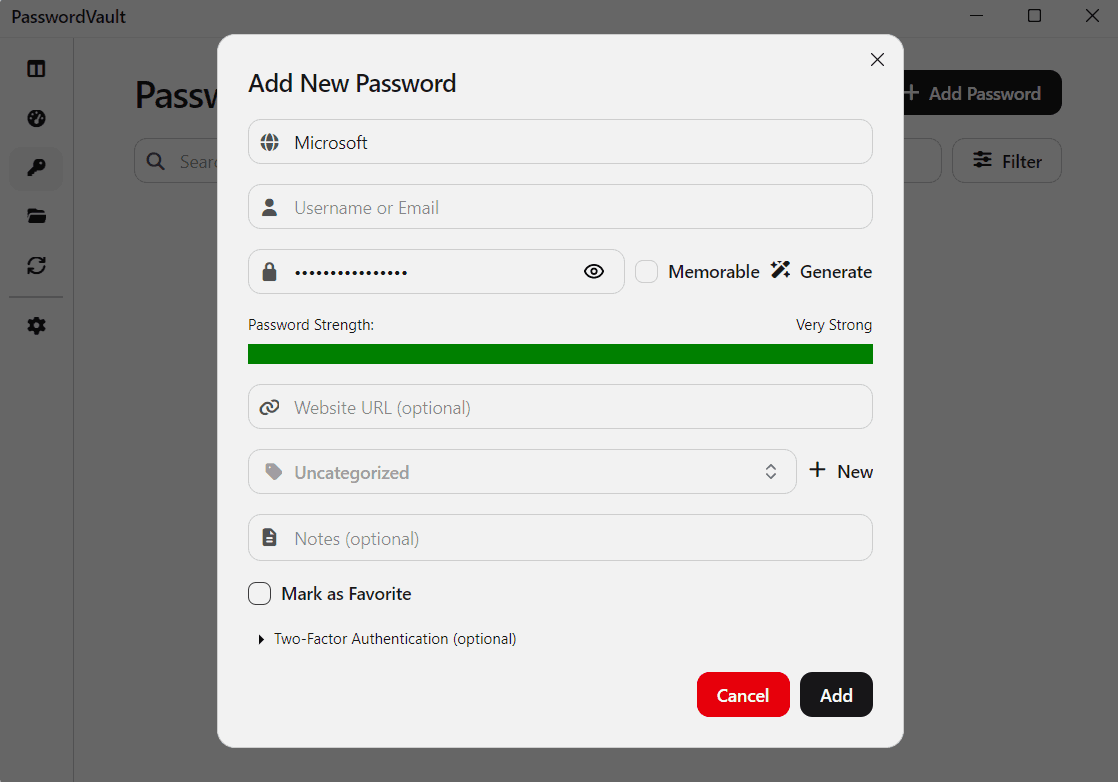Select the key passwords icon in sidebar
This screenshot has height=782, width=1118.
click(x=36, y=168)
